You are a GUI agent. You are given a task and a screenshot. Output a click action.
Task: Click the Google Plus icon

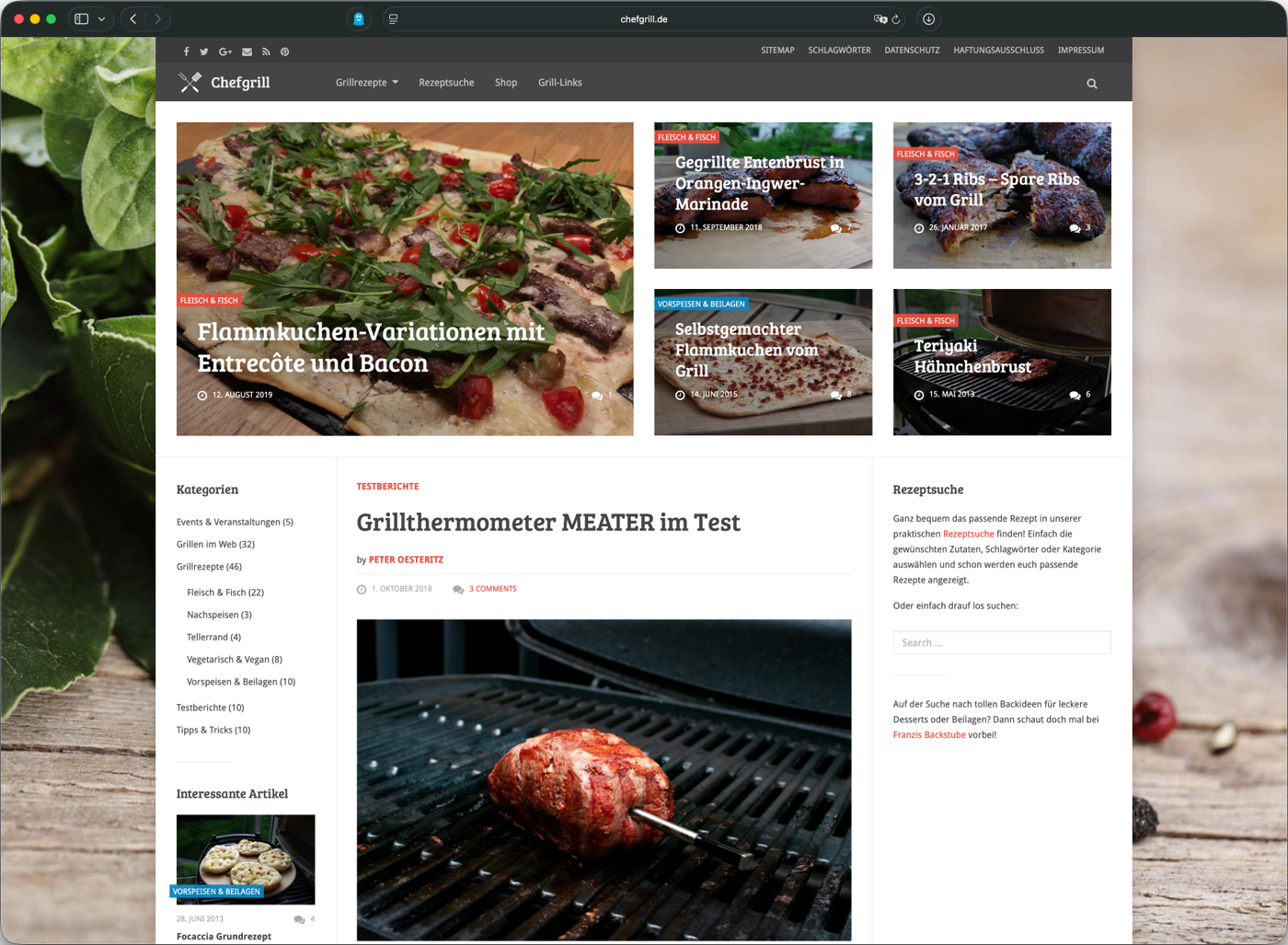click(225, 52)
